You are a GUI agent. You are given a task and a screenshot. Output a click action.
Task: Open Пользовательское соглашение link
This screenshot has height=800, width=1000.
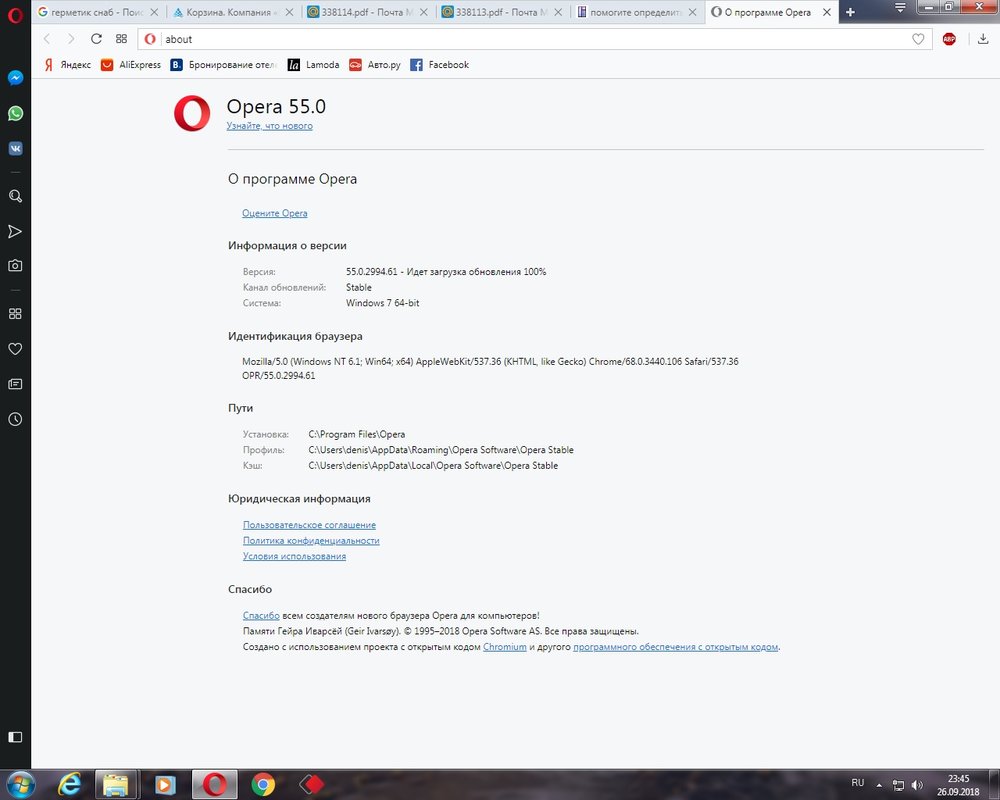point(309,525)
